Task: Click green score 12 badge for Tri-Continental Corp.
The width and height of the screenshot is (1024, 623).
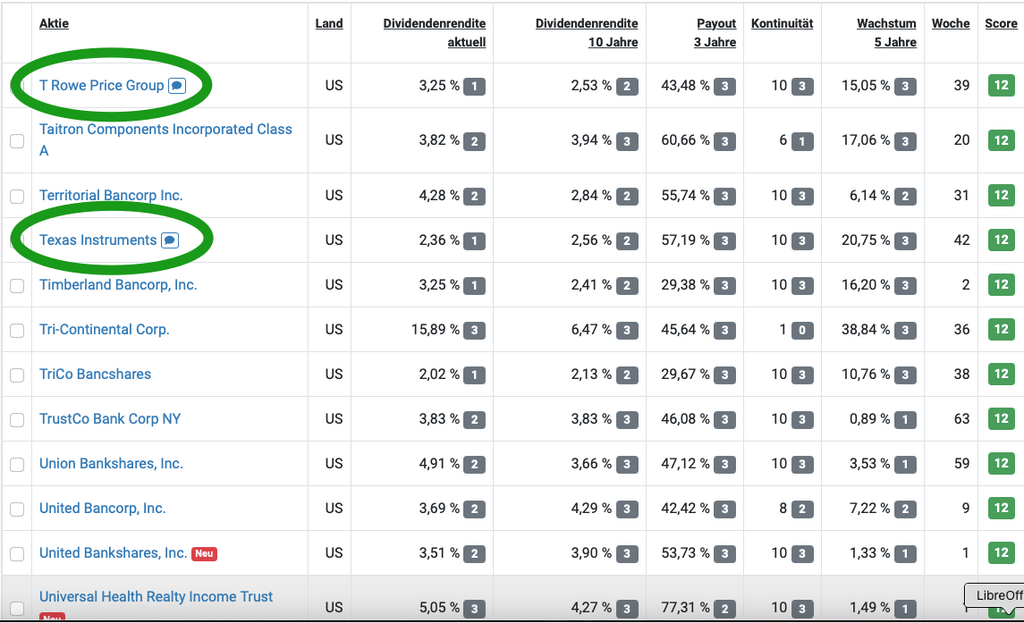Action: click(1001, 330)
